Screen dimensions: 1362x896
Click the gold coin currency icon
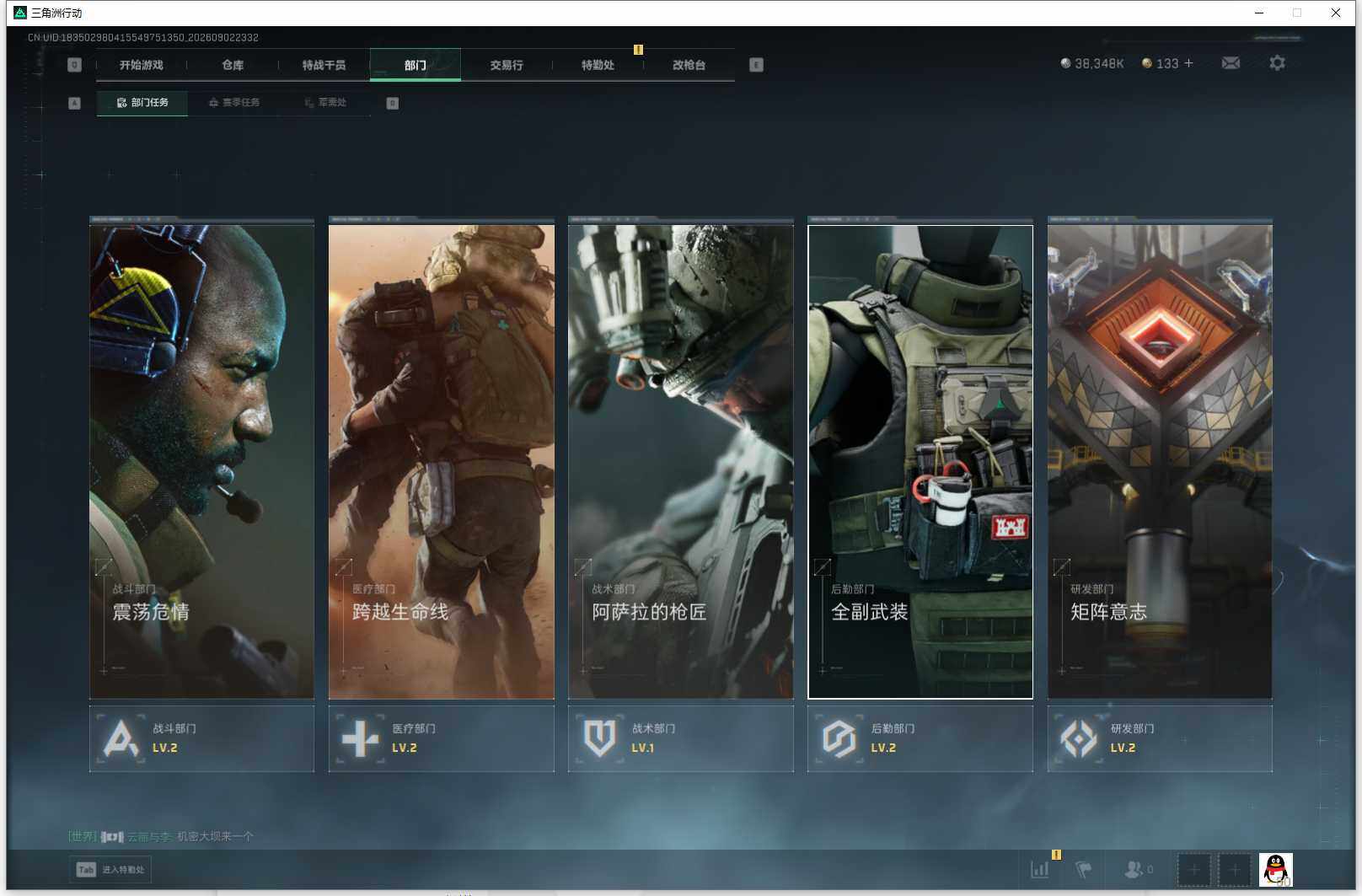tap(1146, 63)
